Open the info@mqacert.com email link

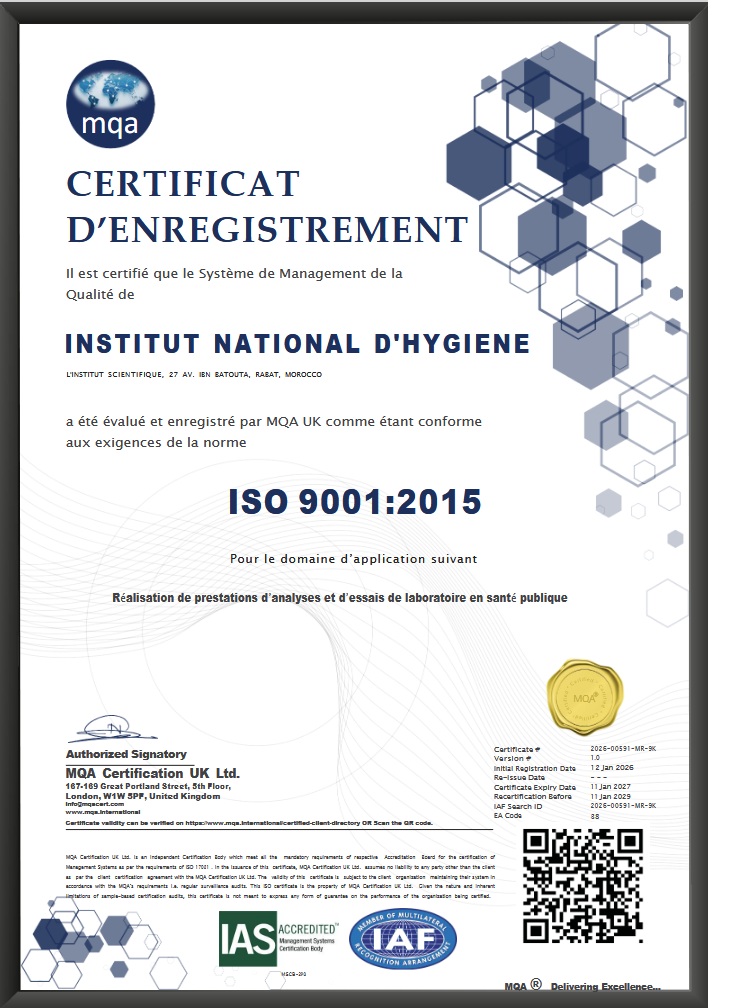point(93,804)
